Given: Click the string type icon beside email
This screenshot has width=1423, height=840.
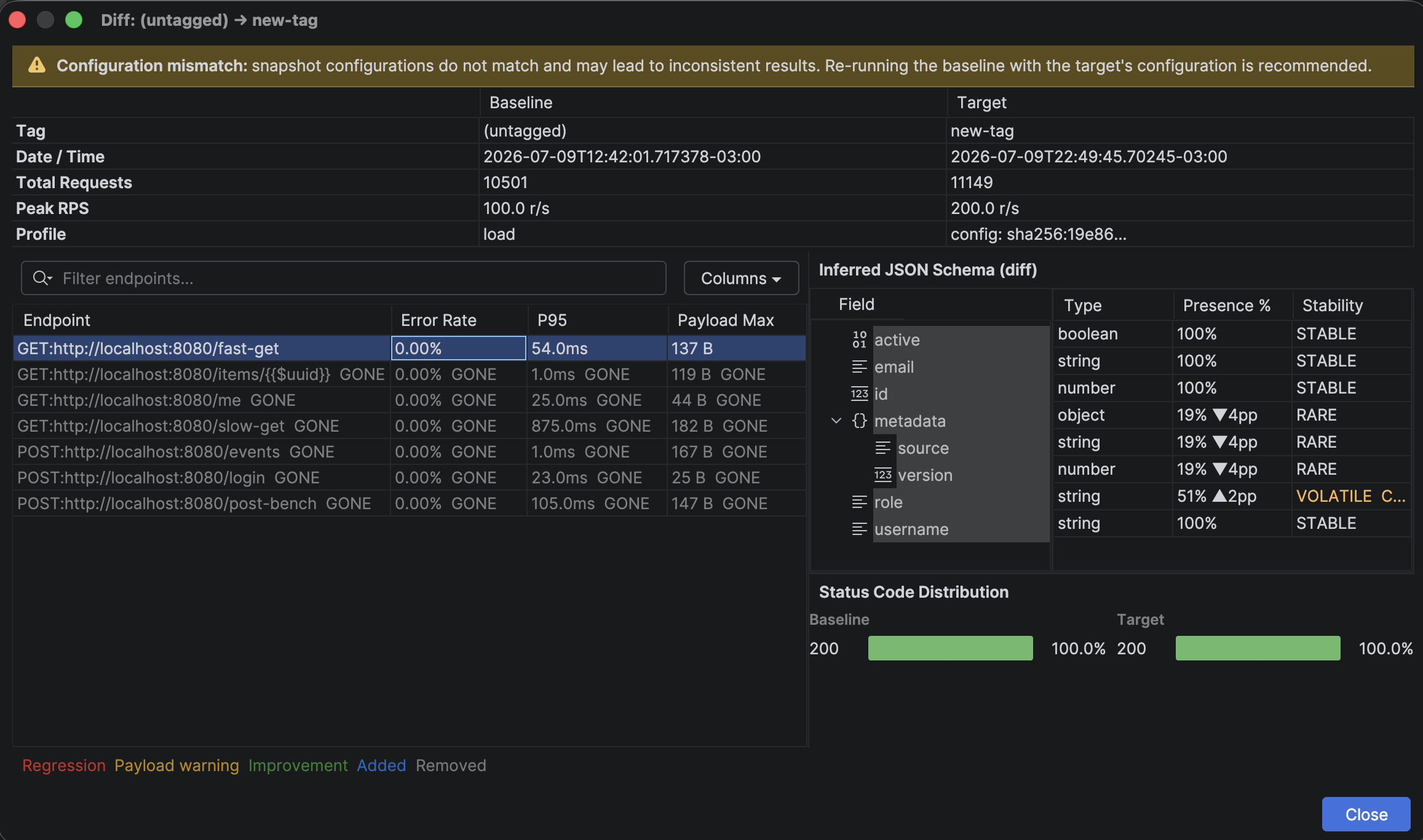Looking at the screenshot, I should pos(859,367).
